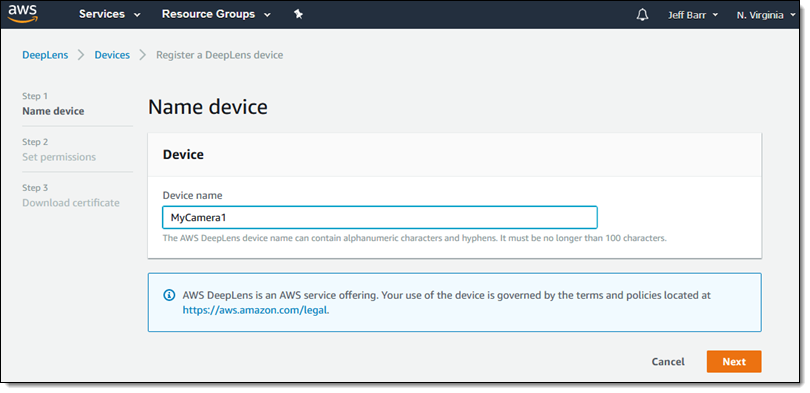Click the info icon in legal notice
This screenshot has width=810, height=393.
[169, 295]
